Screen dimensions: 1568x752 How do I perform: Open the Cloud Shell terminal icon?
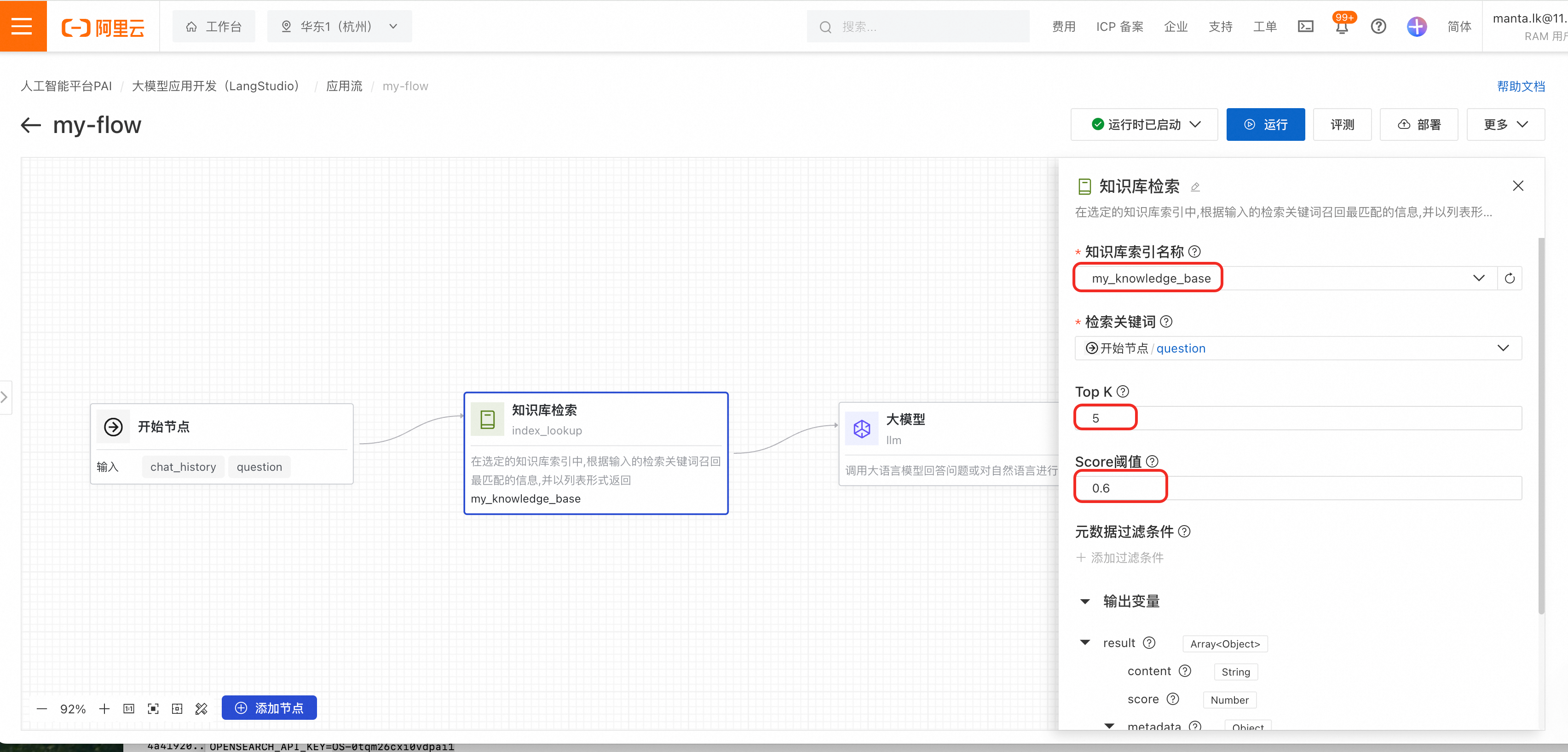tap(1305, 27)
